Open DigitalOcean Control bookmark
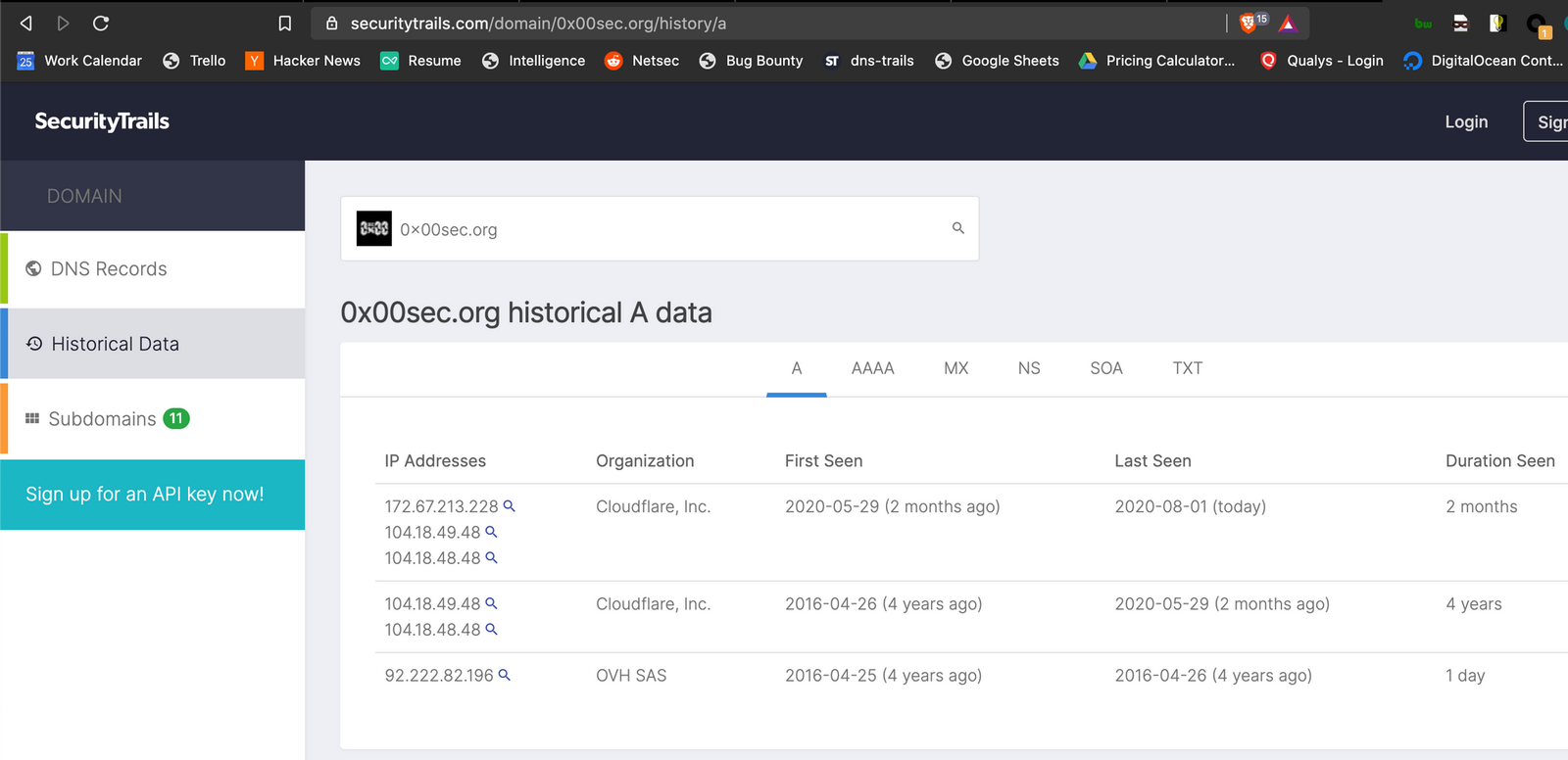 (1484, 61)
